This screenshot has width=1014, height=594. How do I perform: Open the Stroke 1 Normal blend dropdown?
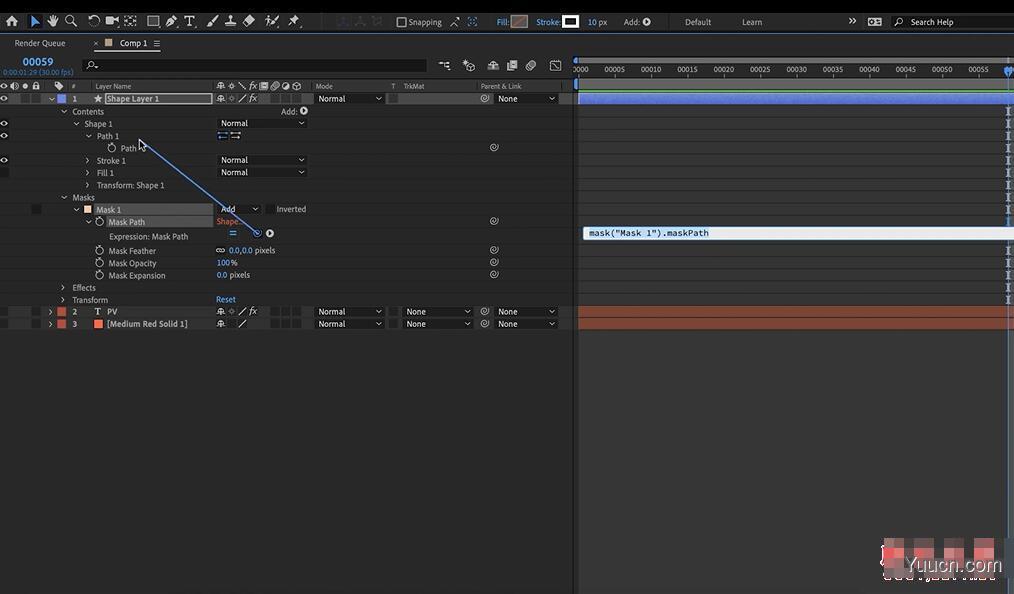click(x=262, y=160)
